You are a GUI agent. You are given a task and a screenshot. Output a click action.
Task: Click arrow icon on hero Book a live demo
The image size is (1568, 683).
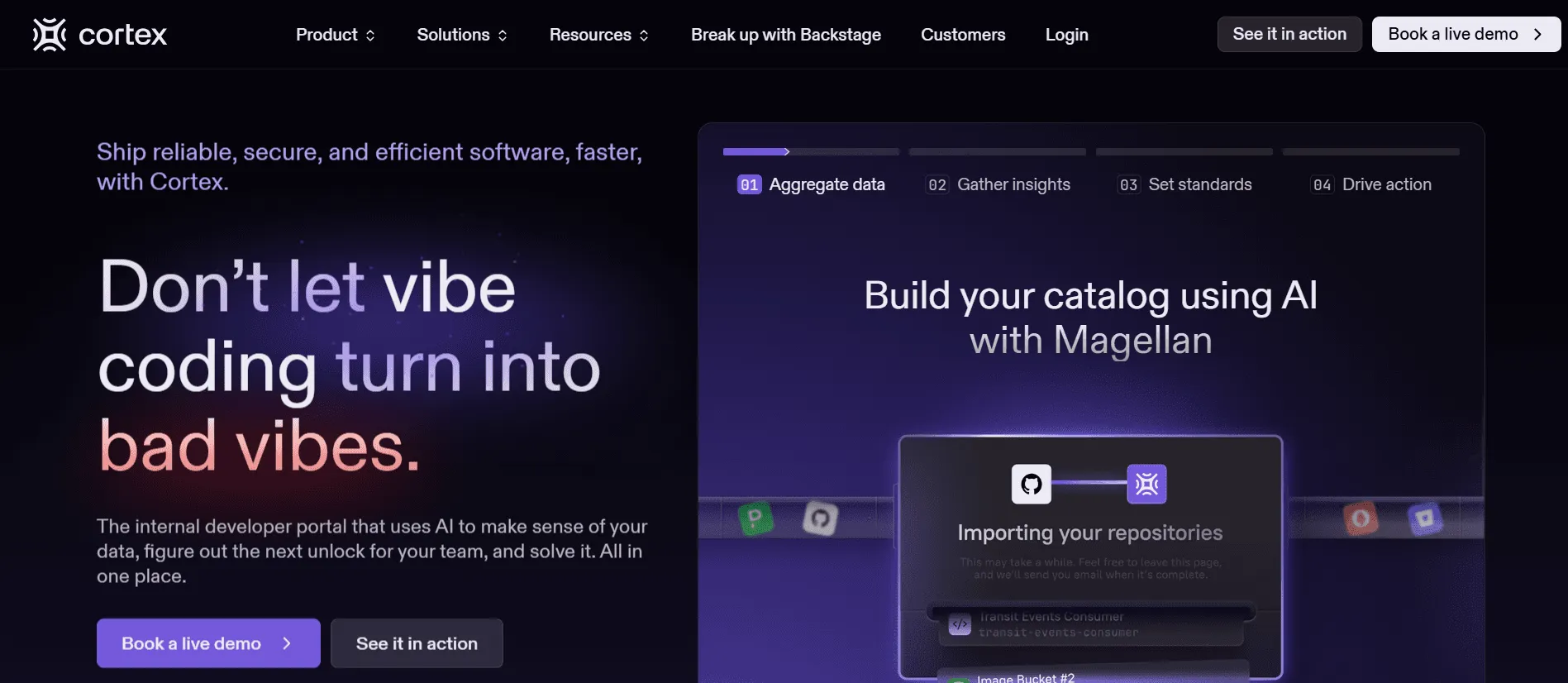click(x=287, y=643)
